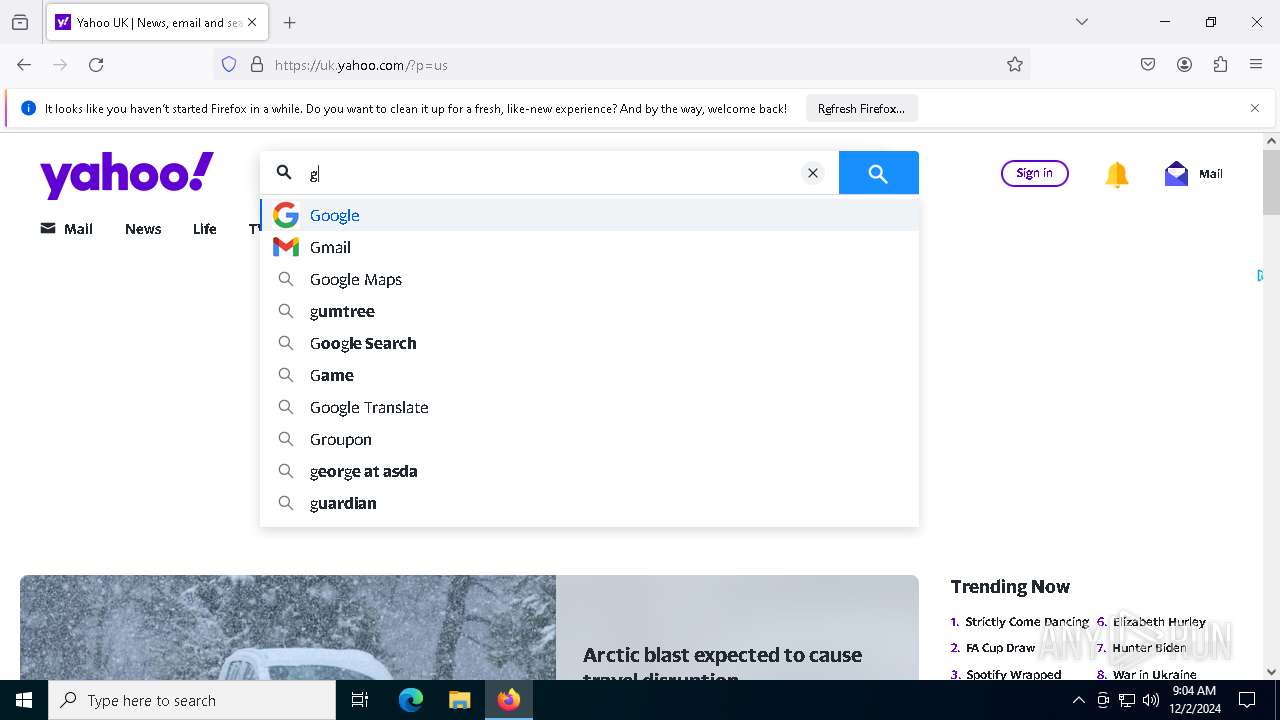Image resolution: width=1280 pixels, height=720 pixels.
Task: Open the Firefox account icon
Action: 1184,65
